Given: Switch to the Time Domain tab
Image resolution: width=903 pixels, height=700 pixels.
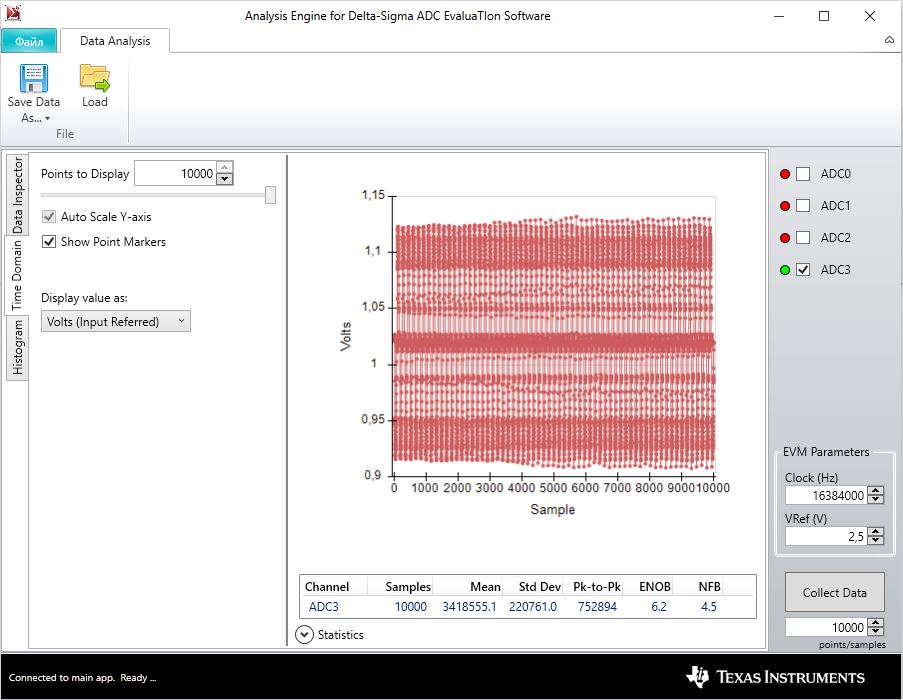Looking at the screenshot, I should click(17, 275).
